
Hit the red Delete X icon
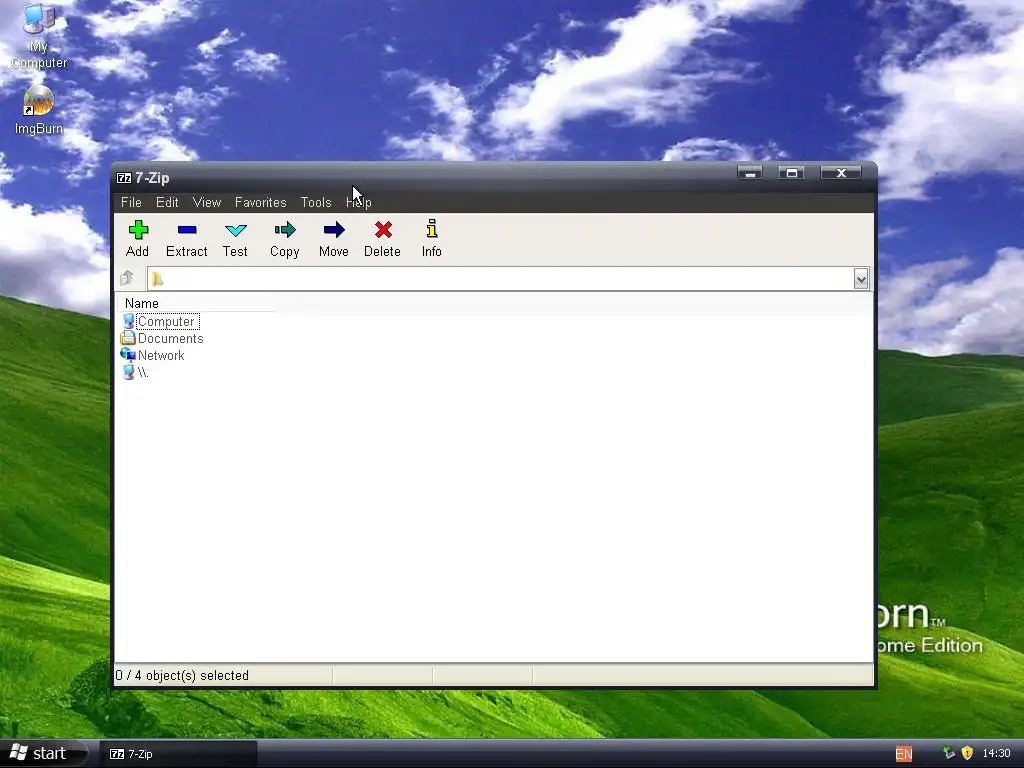(383, 230)
